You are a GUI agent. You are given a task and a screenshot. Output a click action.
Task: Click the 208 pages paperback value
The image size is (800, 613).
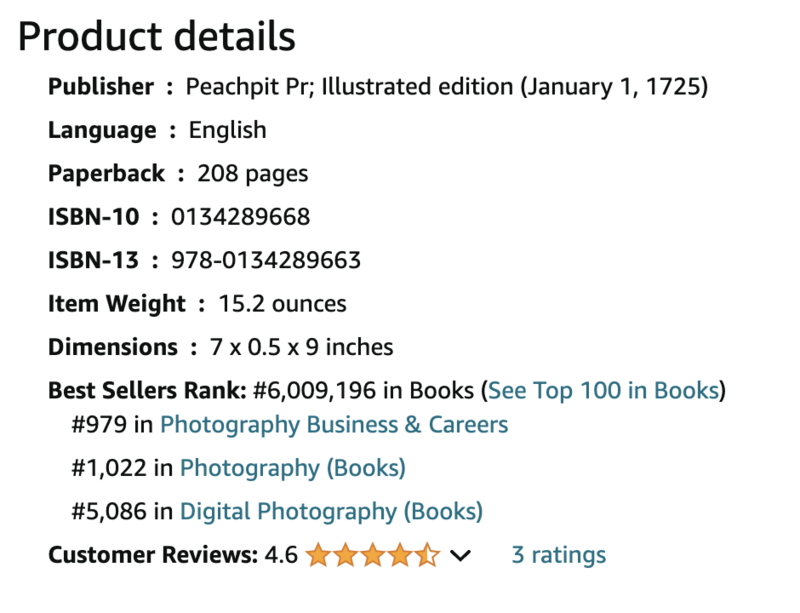tap(253, 174)
